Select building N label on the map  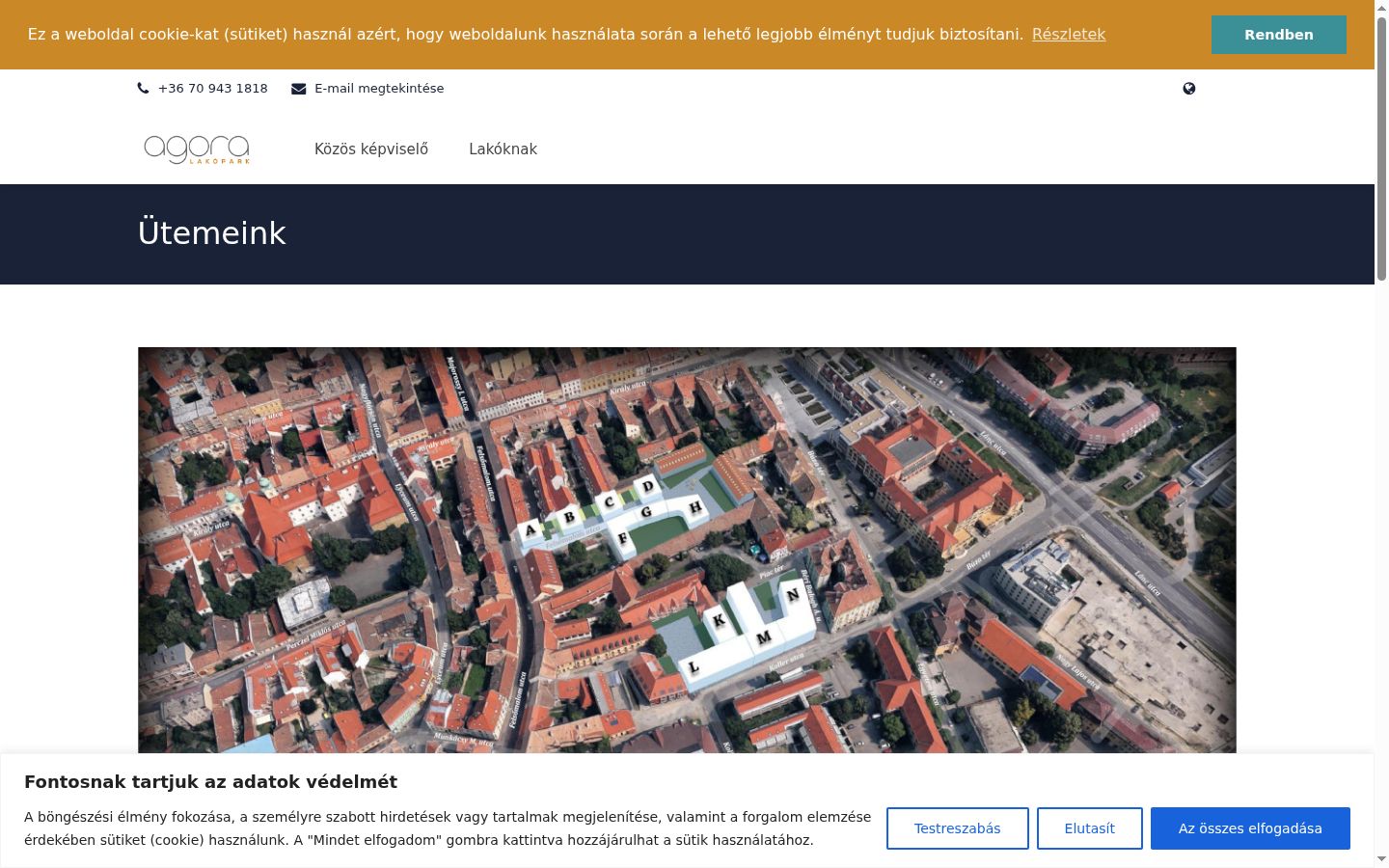[793, 595]
